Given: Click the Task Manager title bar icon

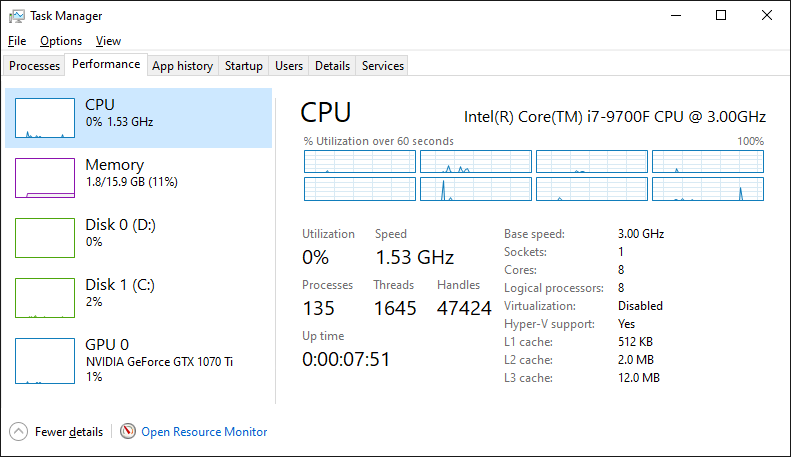Looking at the screenshot, I should (16, 16).
